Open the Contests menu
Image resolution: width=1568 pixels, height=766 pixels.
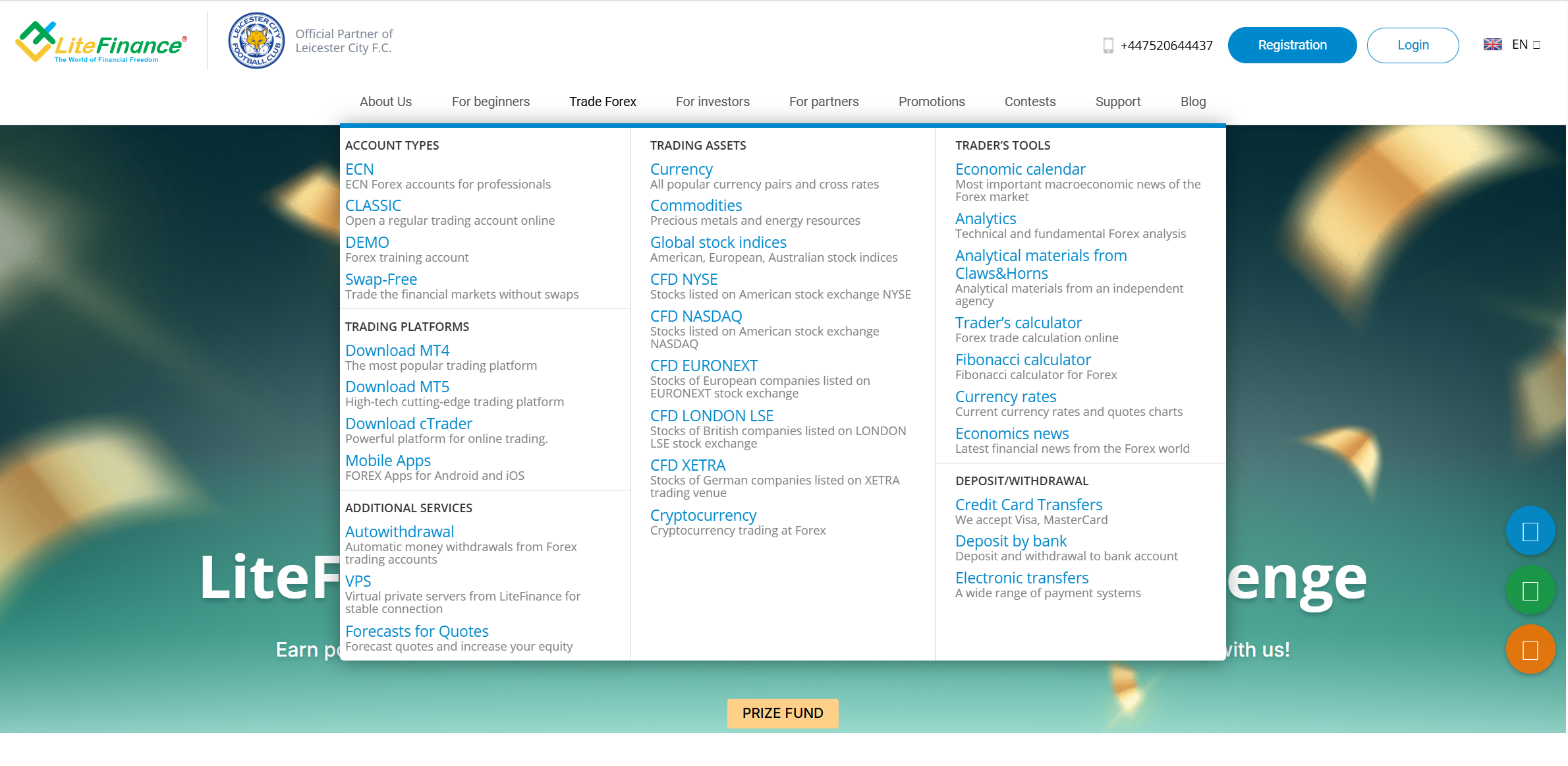(x=1030, y=102)
